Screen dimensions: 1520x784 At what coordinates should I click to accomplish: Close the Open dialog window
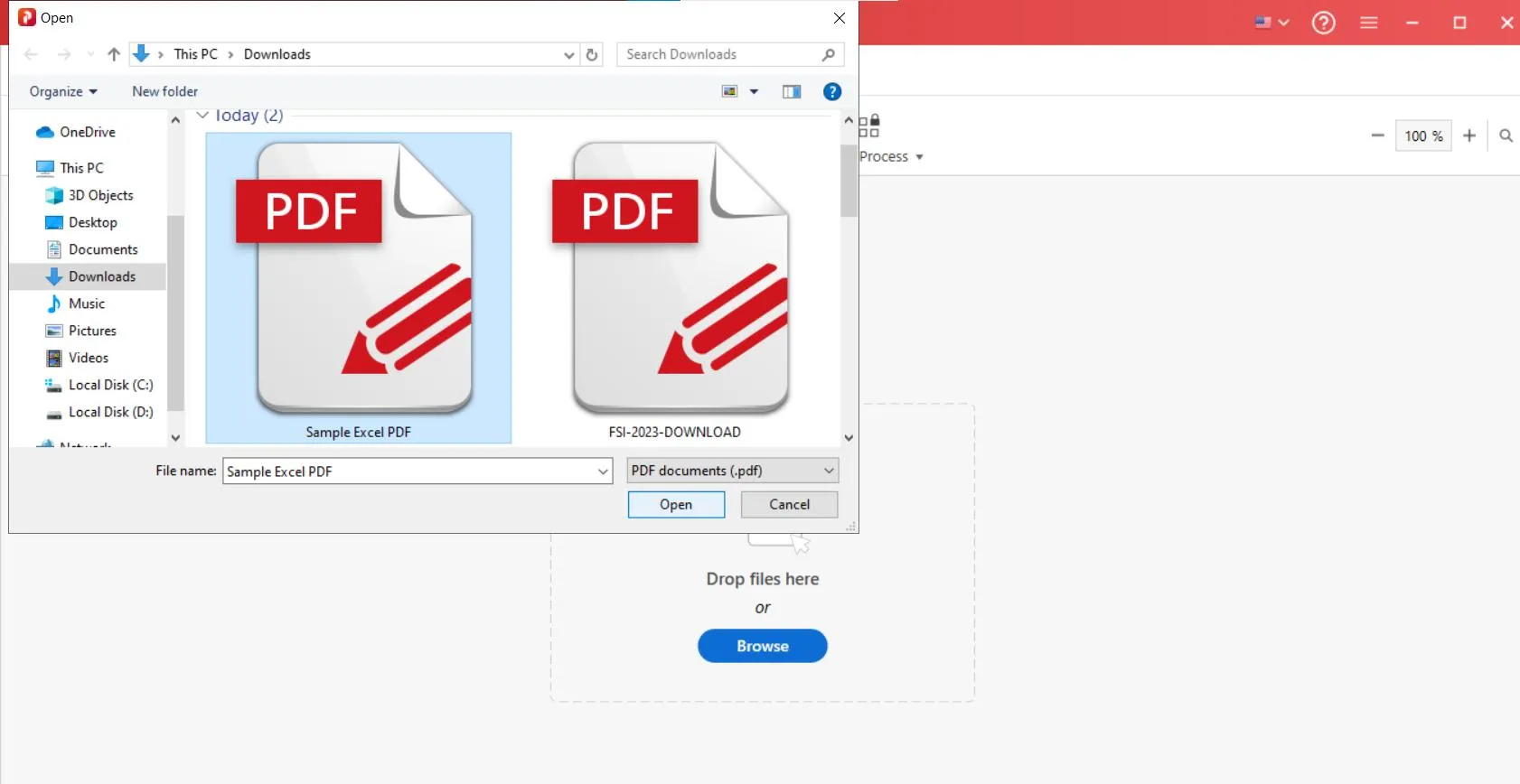(x=839, y=18)
